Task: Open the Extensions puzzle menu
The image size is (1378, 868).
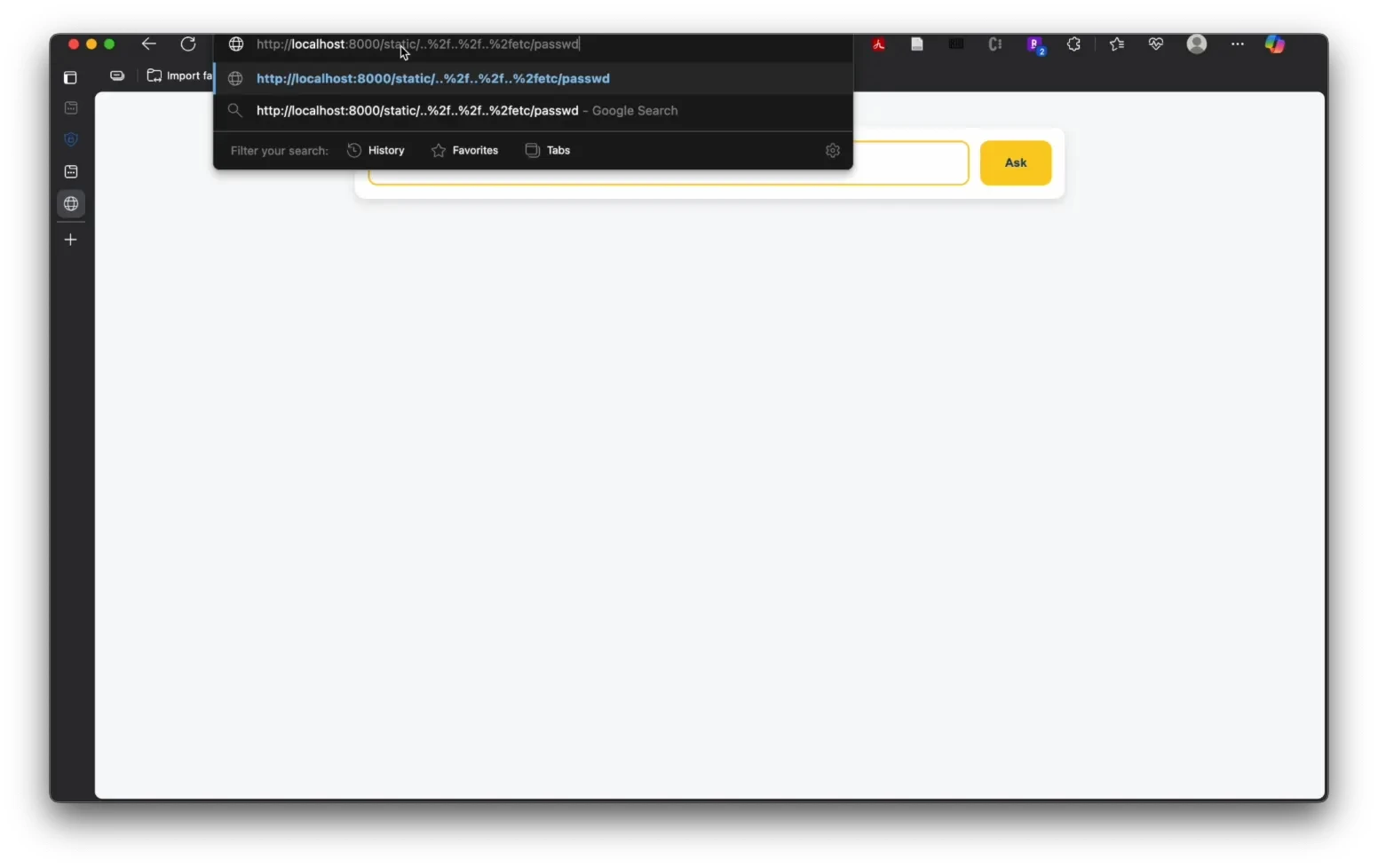Action: (x=1074, y=44)
